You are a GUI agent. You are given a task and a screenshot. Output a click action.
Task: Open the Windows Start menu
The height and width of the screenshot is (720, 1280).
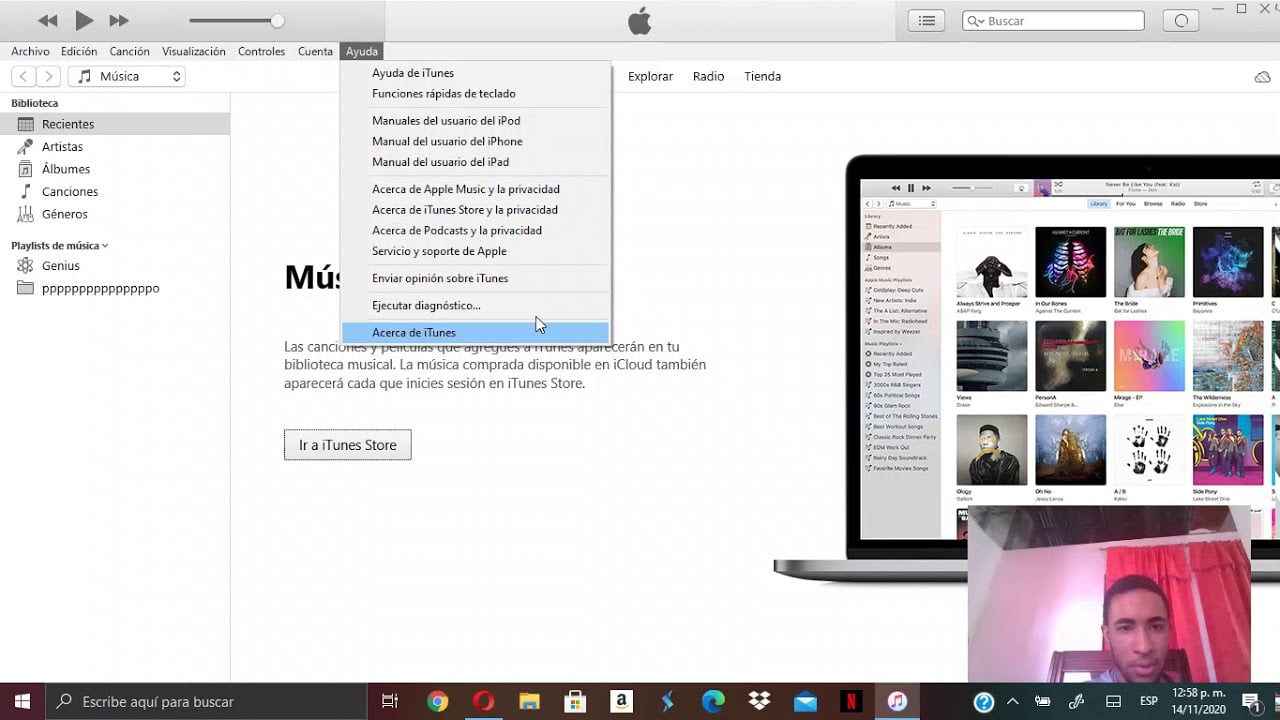[22, 701]
